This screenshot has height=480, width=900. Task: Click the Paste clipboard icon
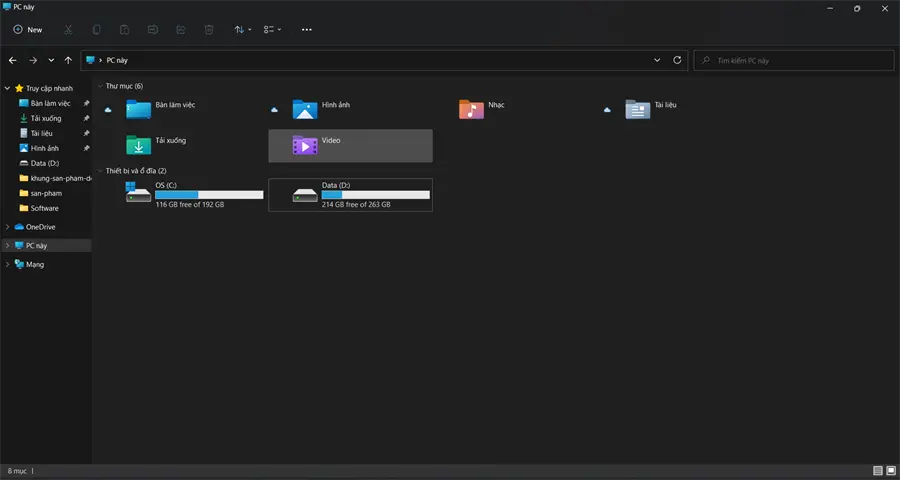pyautogui.click(x=125, y=29)
